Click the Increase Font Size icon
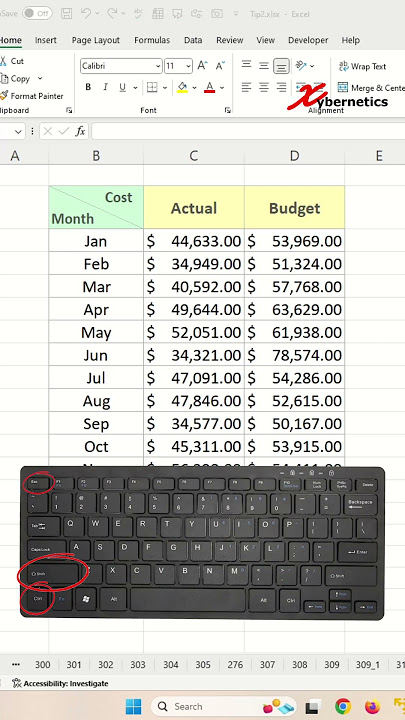Viewport: 405px width, 720px height. (x=202, y=66)
